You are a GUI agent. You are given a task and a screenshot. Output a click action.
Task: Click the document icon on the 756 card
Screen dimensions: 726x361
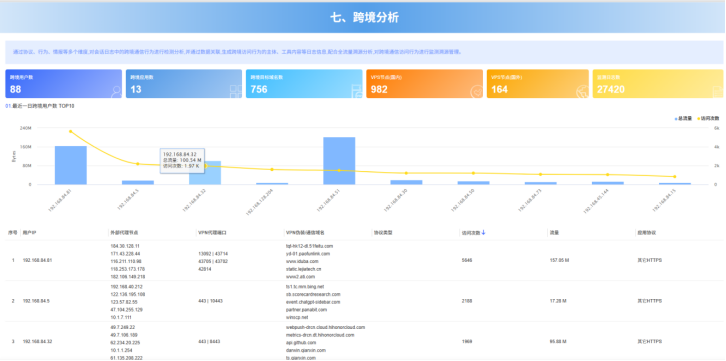(356, 91)
